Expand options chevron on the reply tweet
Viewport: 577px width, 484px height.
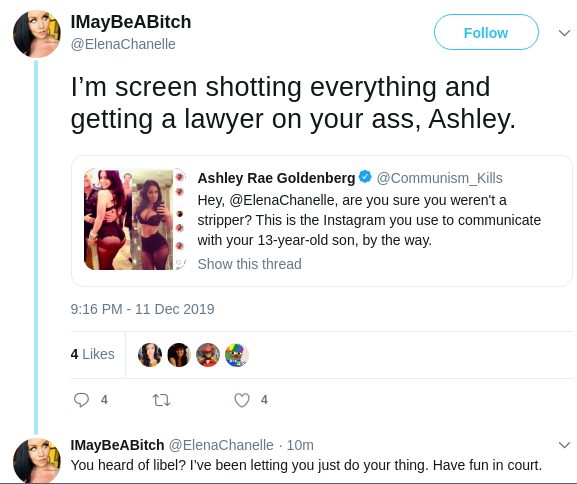coord(564,445)
